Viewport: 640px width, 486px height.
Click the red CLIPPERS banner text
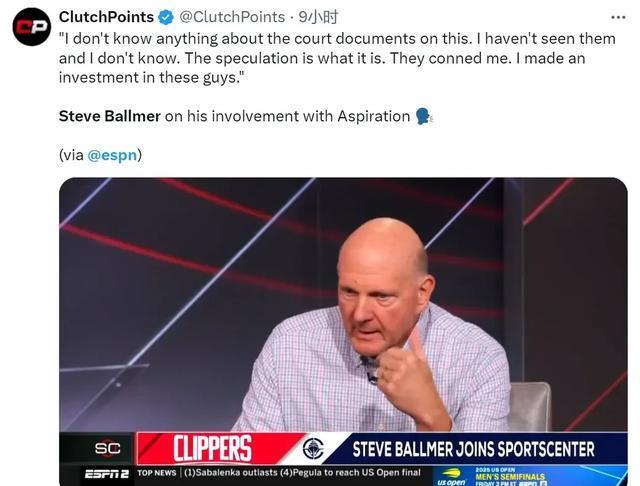point(212,448)
